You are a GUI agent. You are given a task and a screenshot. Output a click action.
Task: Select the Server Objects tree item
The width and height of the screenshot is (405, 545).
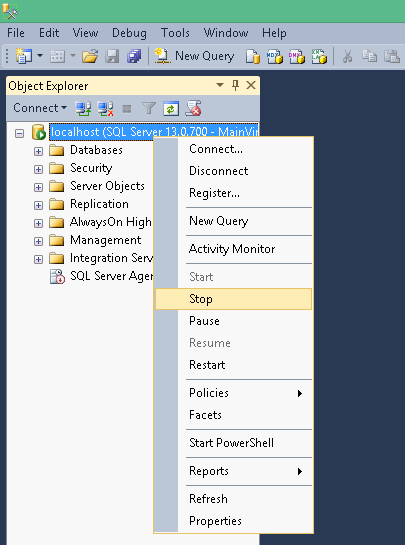[x=107, y=186]
